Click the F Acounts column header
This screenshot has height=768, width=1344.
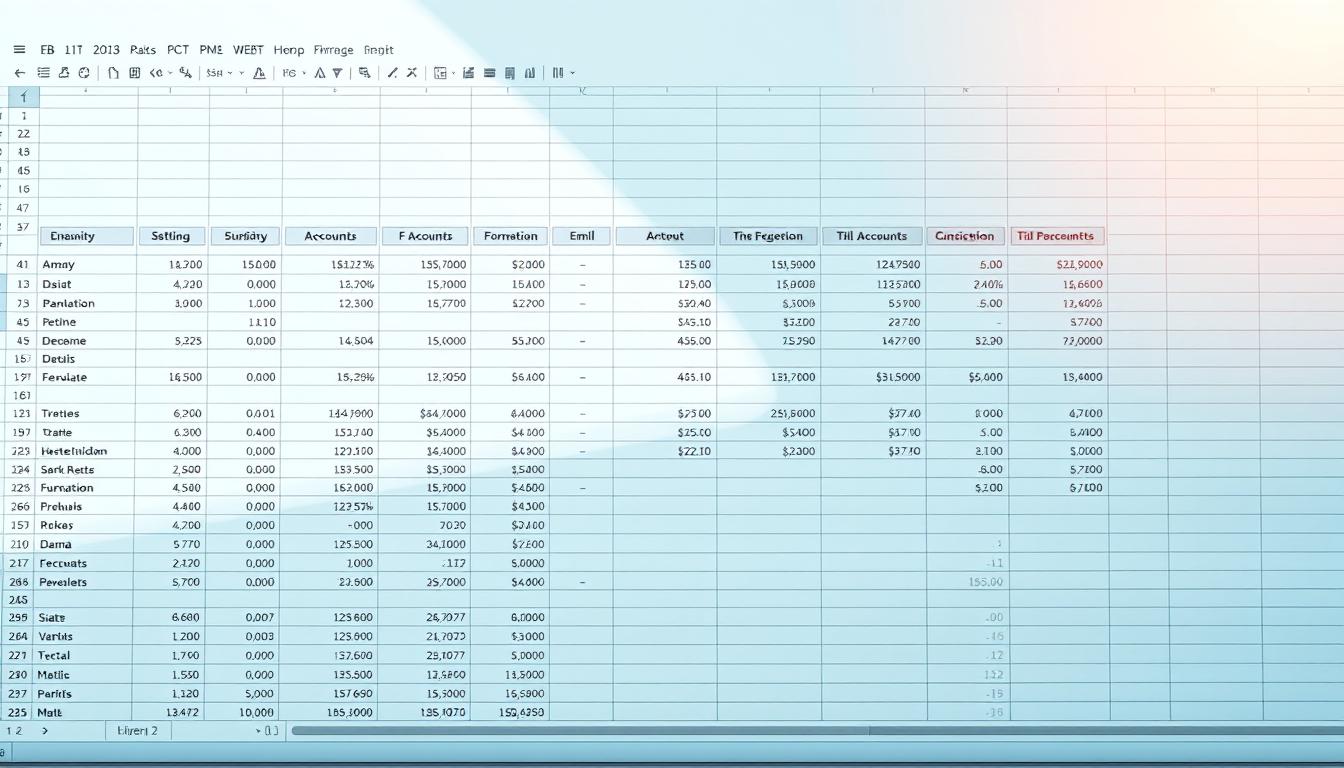coord(425,236)
